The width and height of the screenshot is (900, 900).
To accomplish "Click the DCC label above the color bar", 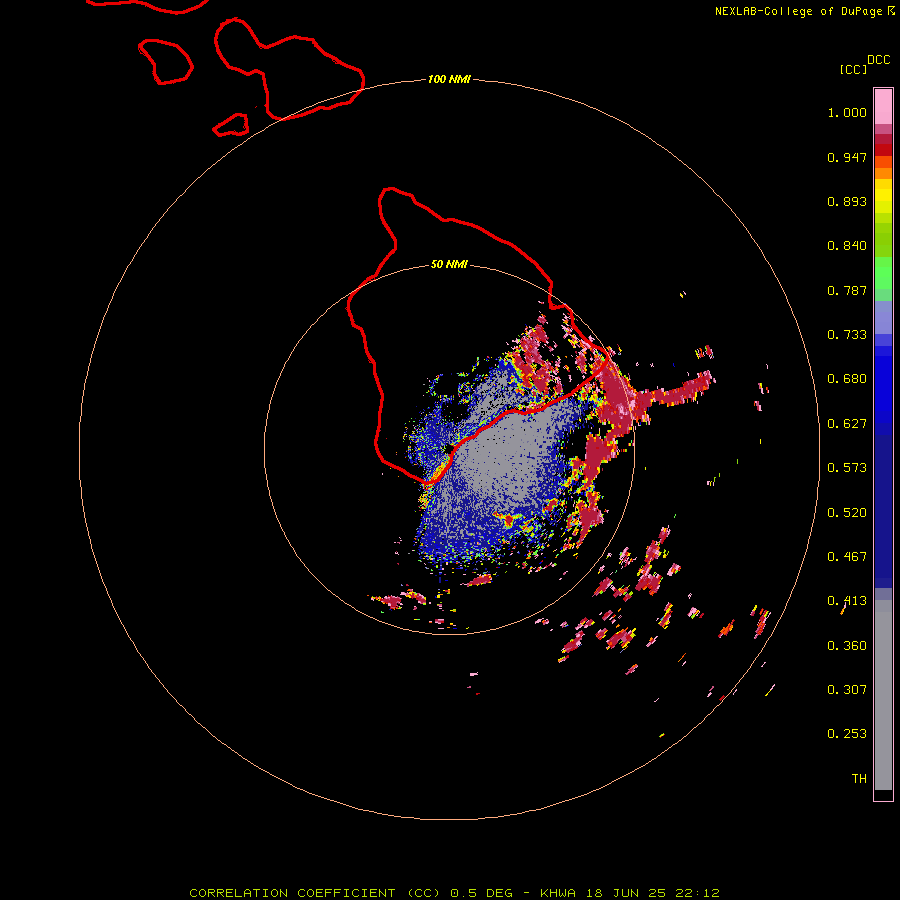I will pos(878,60).
